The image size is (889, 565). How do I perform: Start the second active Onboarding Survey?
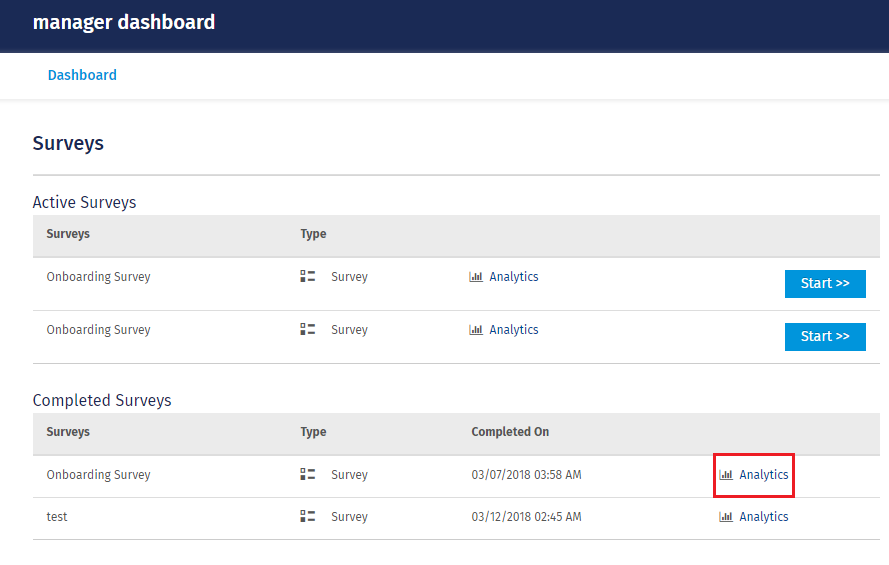tap(825, 337)
